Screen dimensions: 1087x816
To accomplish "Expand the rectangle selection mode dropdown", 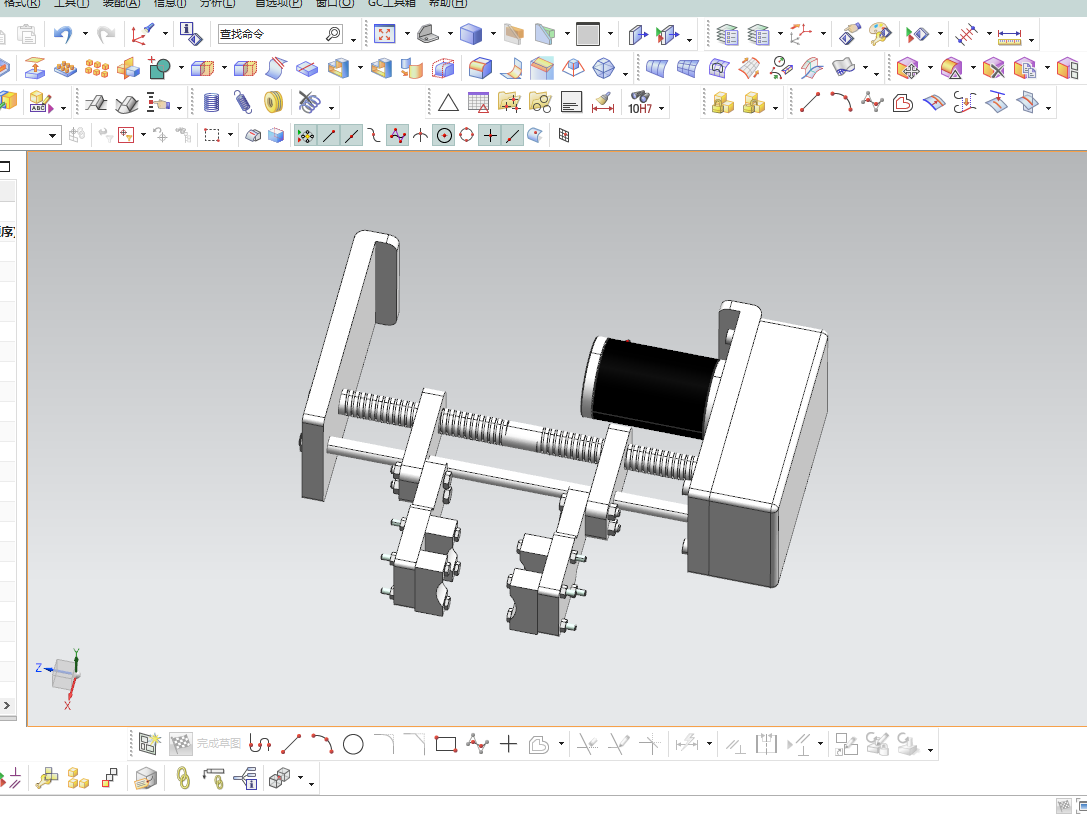I will tap(230, 135).
